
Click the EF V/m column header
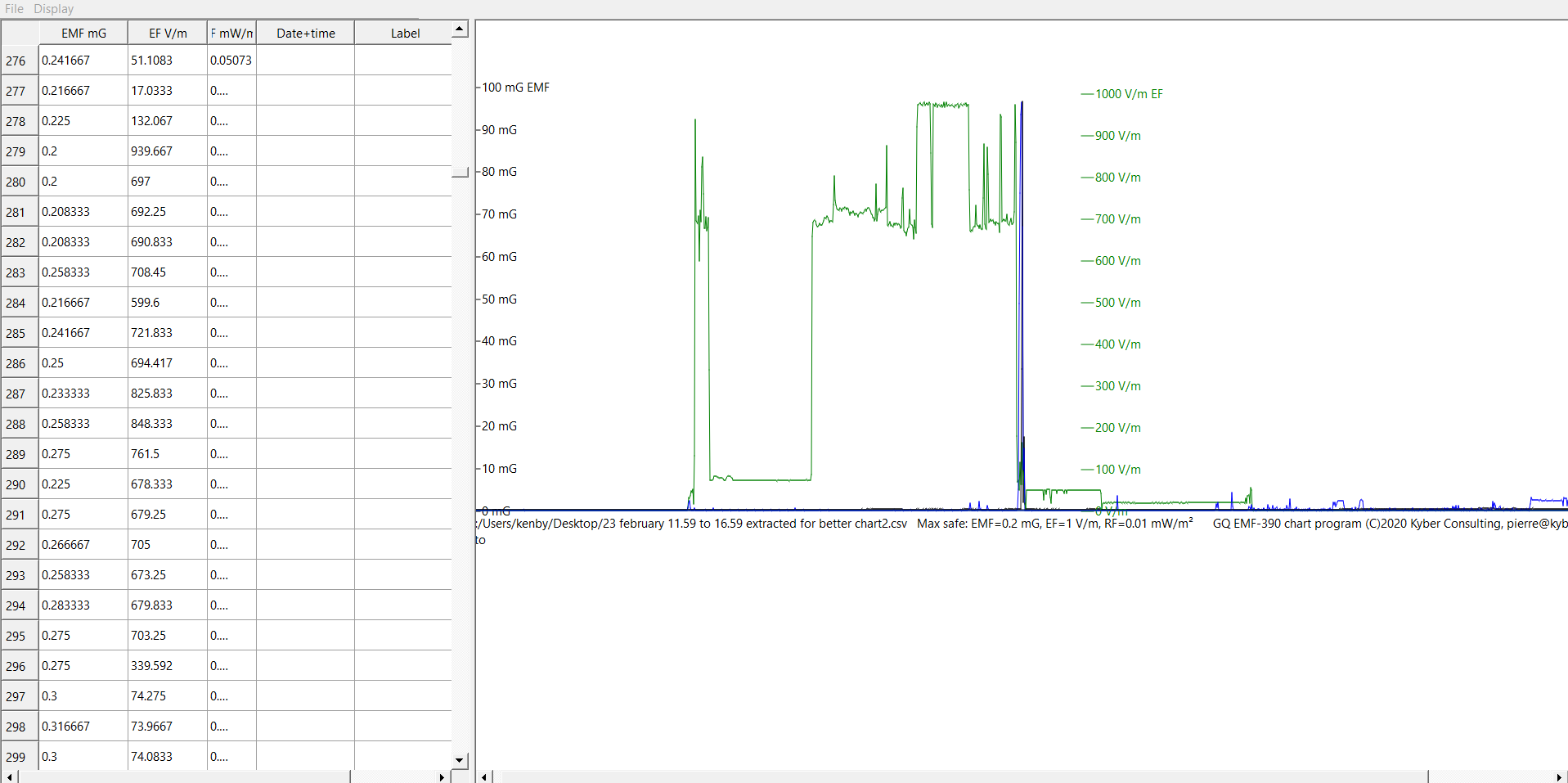[168, 34]
